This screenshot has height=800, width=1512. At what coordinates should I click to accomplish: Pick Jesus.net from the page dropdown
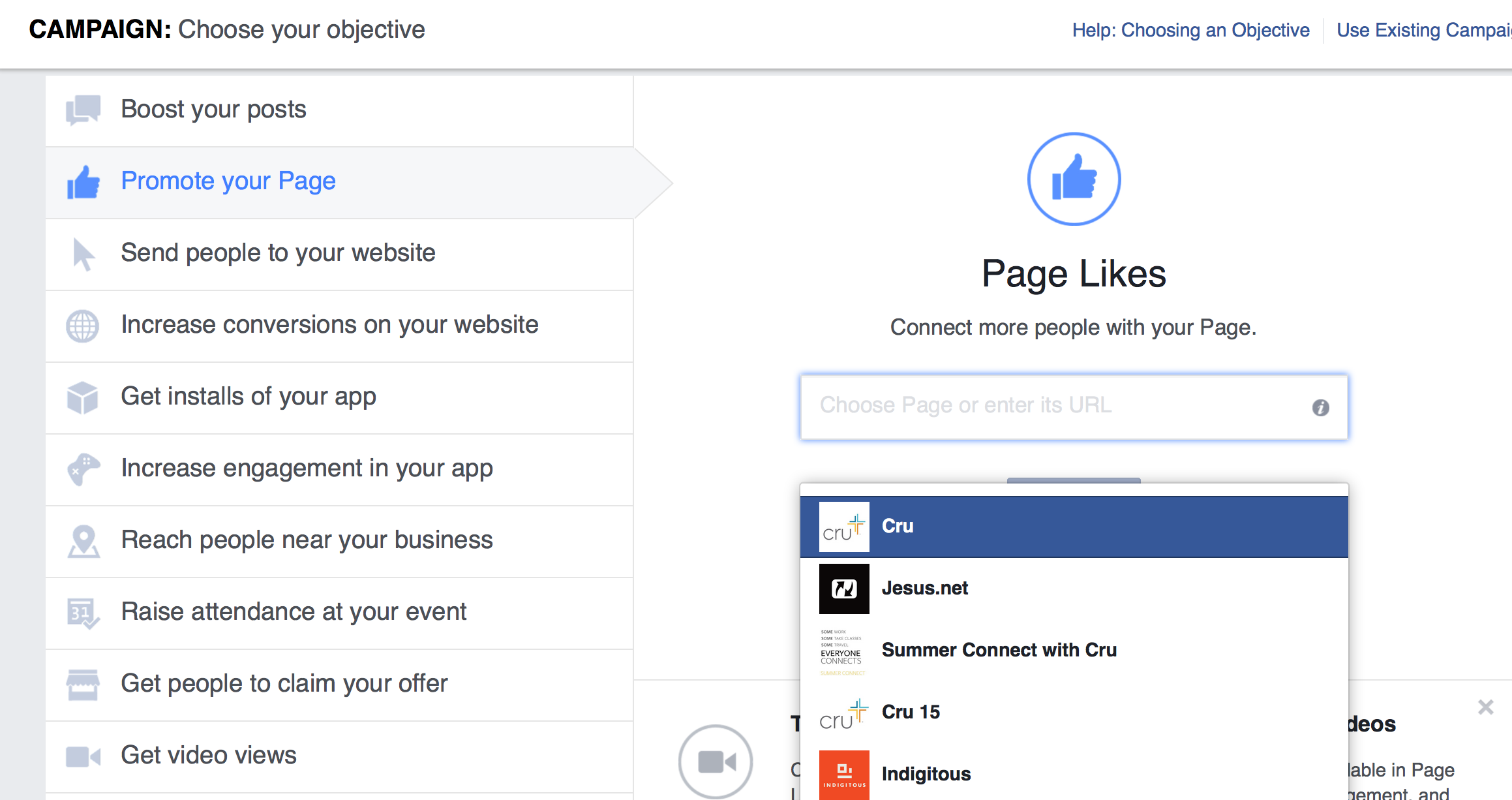pyautogui.click(x=1074, y=589)
